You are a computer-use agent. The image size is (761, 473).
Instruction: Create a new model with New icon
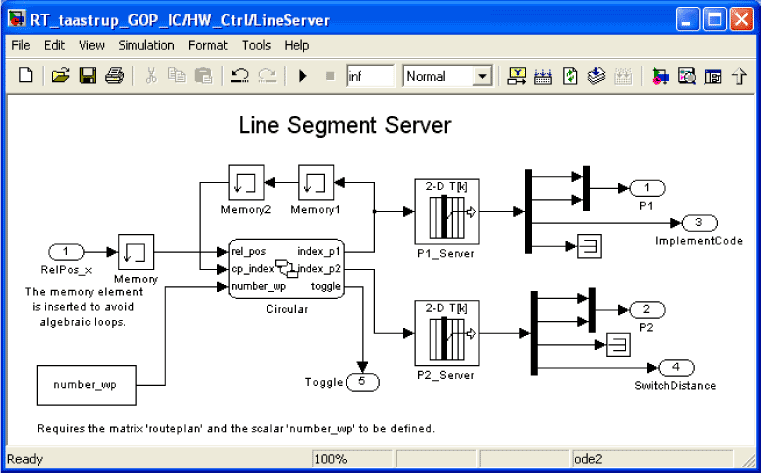(26, 76)
